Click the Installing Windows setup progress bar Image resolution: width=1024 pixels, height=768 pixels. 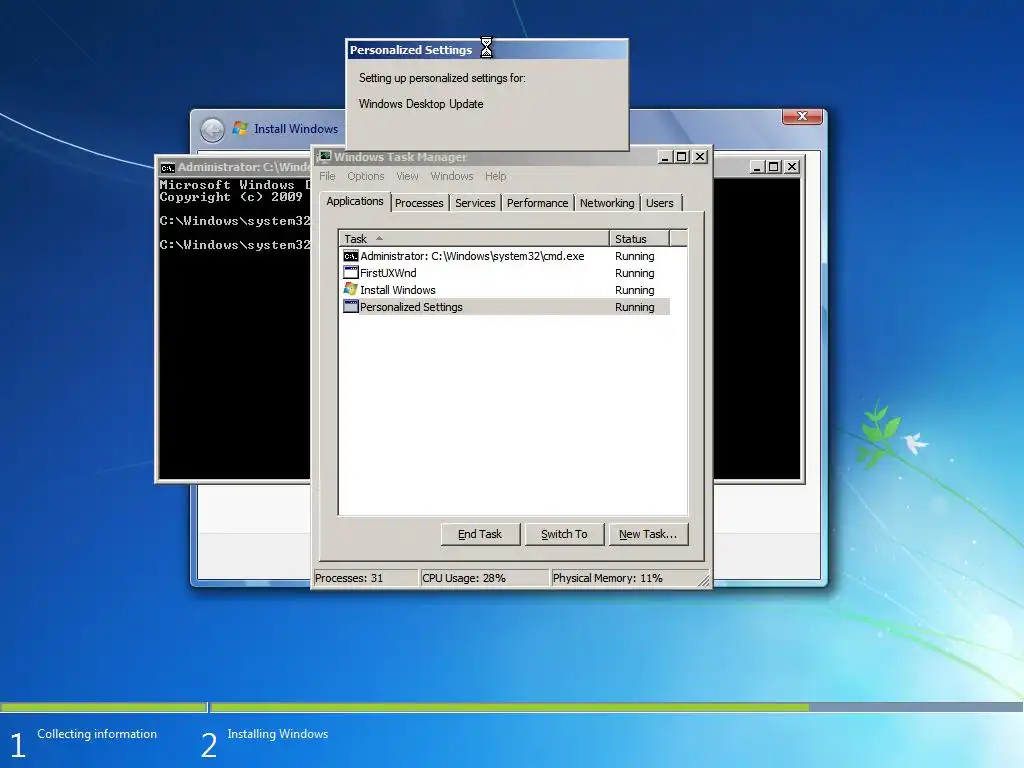coord(616,707)
